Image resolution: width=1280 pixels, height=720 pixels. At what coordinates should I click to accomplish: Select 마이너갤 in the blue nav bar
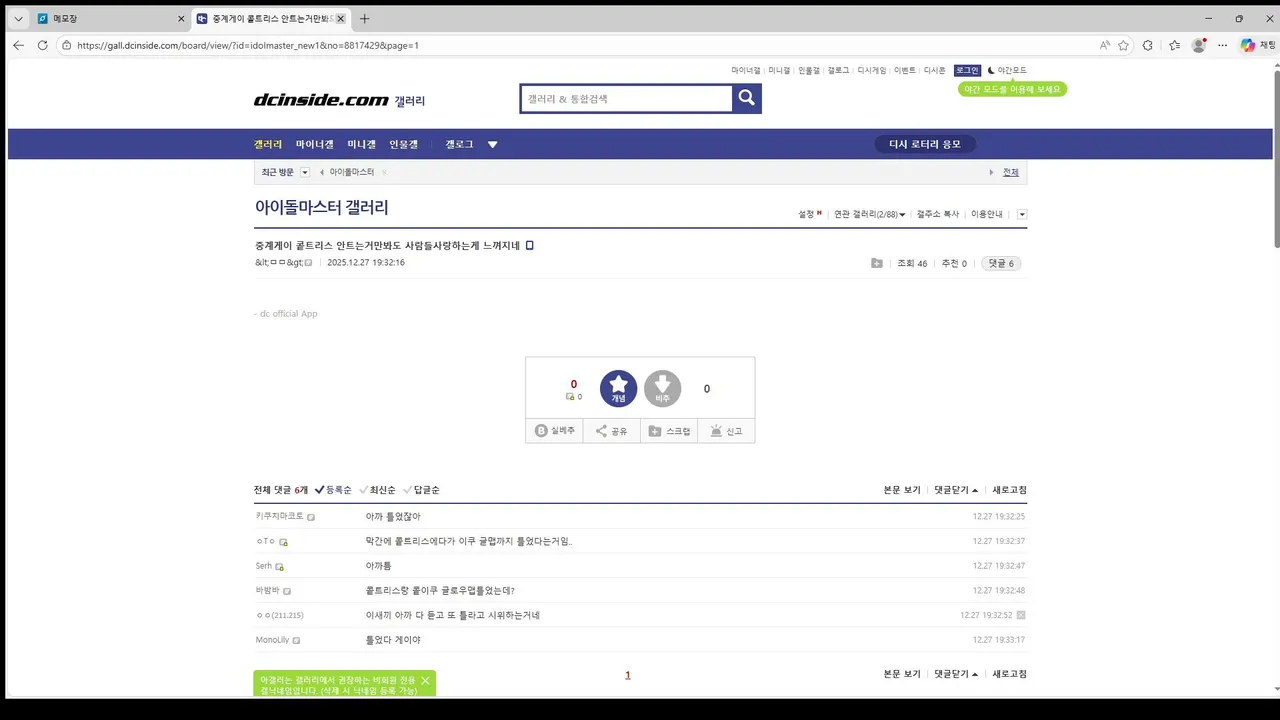315,144
